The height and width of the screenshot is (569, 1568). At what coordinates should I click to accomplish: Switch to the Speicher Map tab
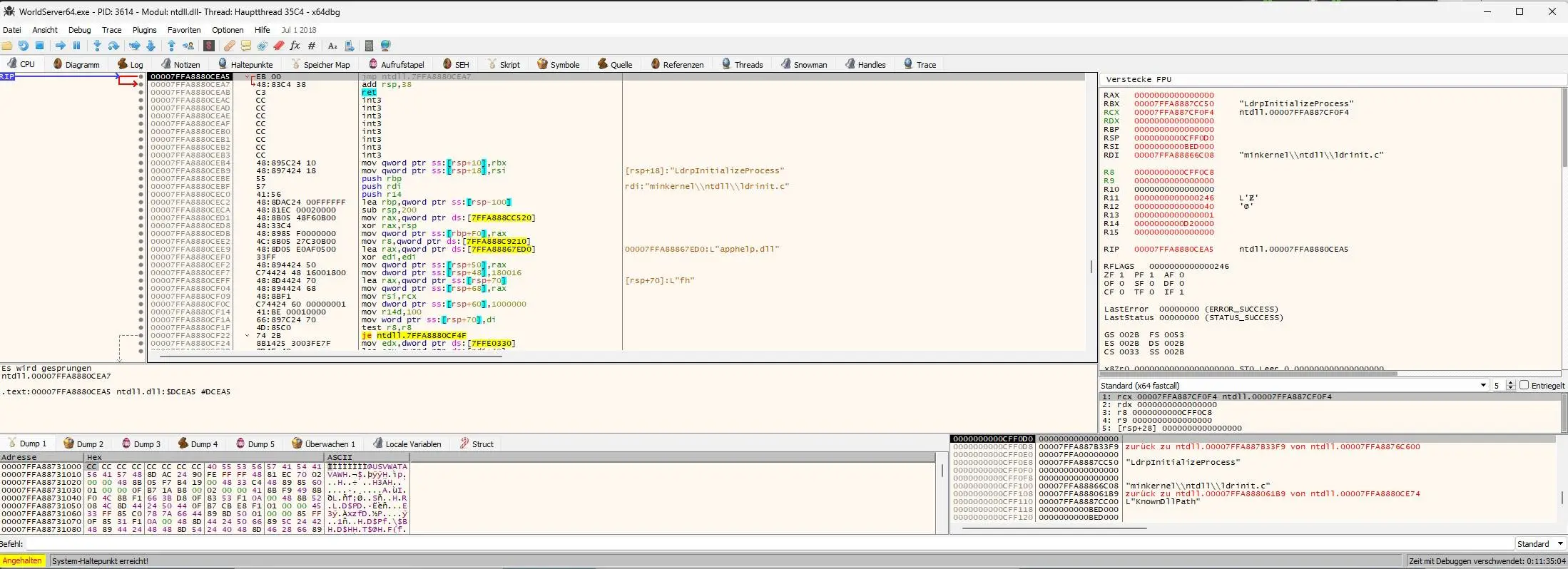click(x=320, y=64)
